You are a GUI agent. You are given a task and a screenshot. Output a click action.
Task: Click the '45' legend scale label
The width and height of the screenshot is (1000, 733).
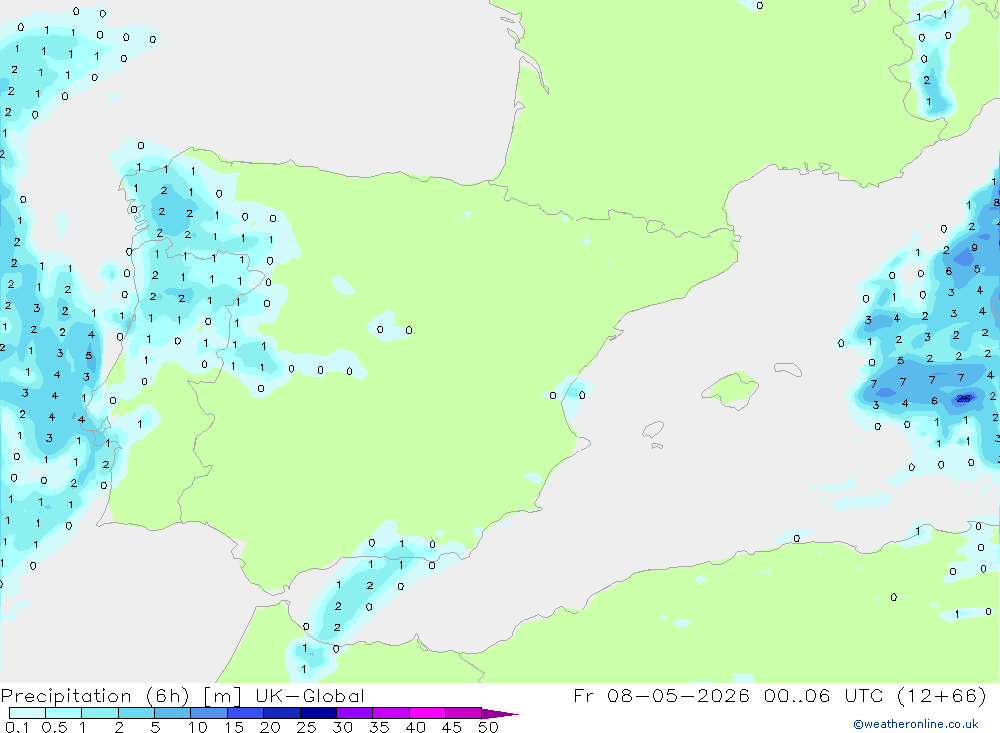tap(452, 727)
